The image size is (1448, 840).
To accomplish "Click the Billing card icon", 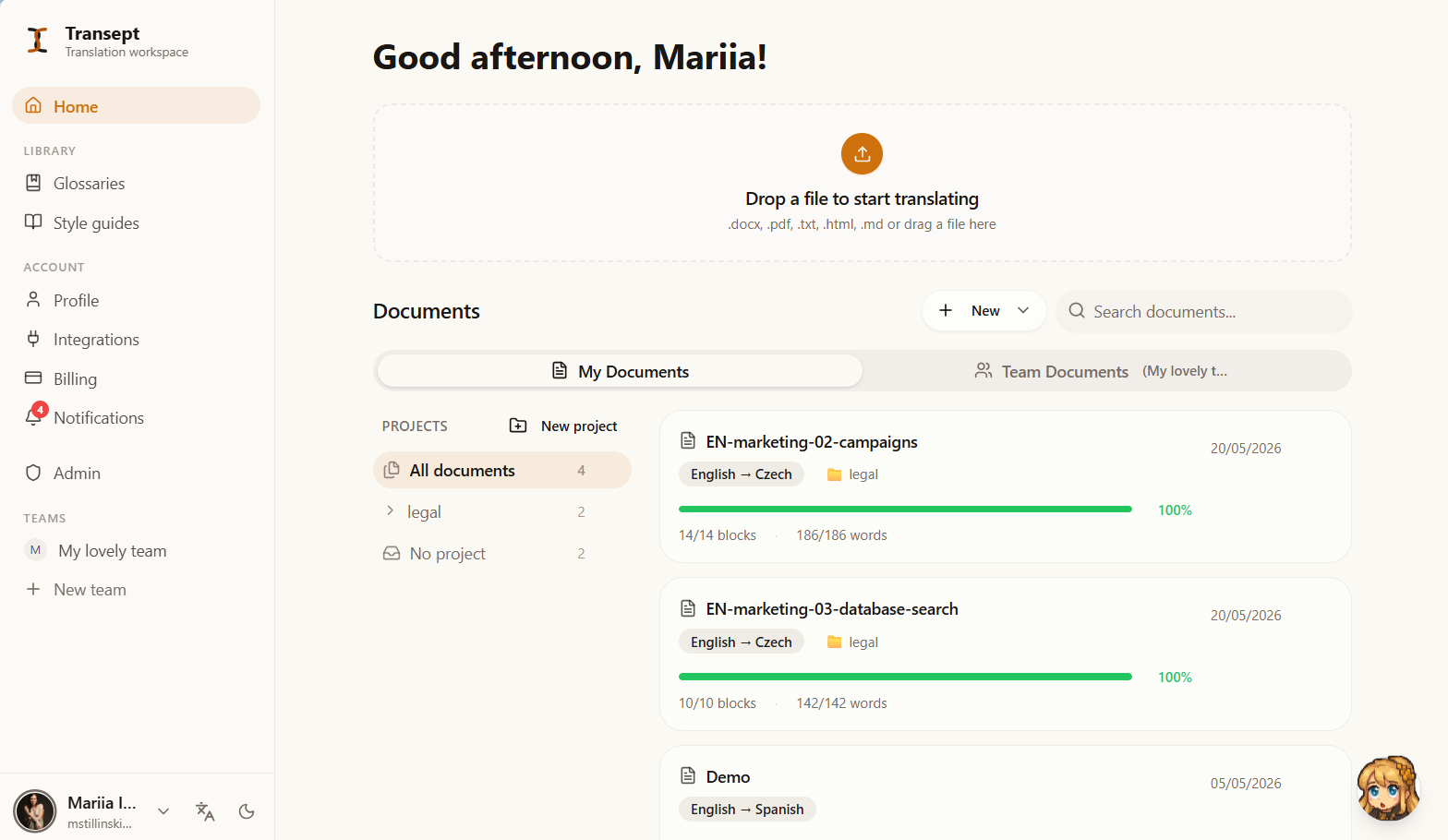I will [x=33, y=378].
